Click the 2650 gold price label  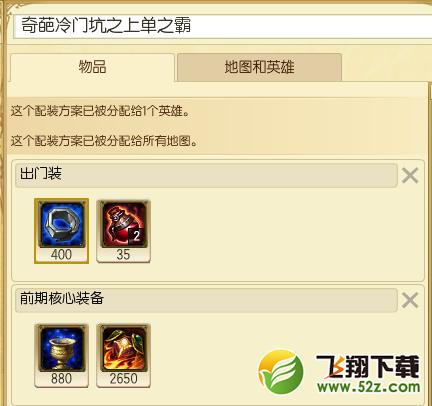[x=124, y=379]
